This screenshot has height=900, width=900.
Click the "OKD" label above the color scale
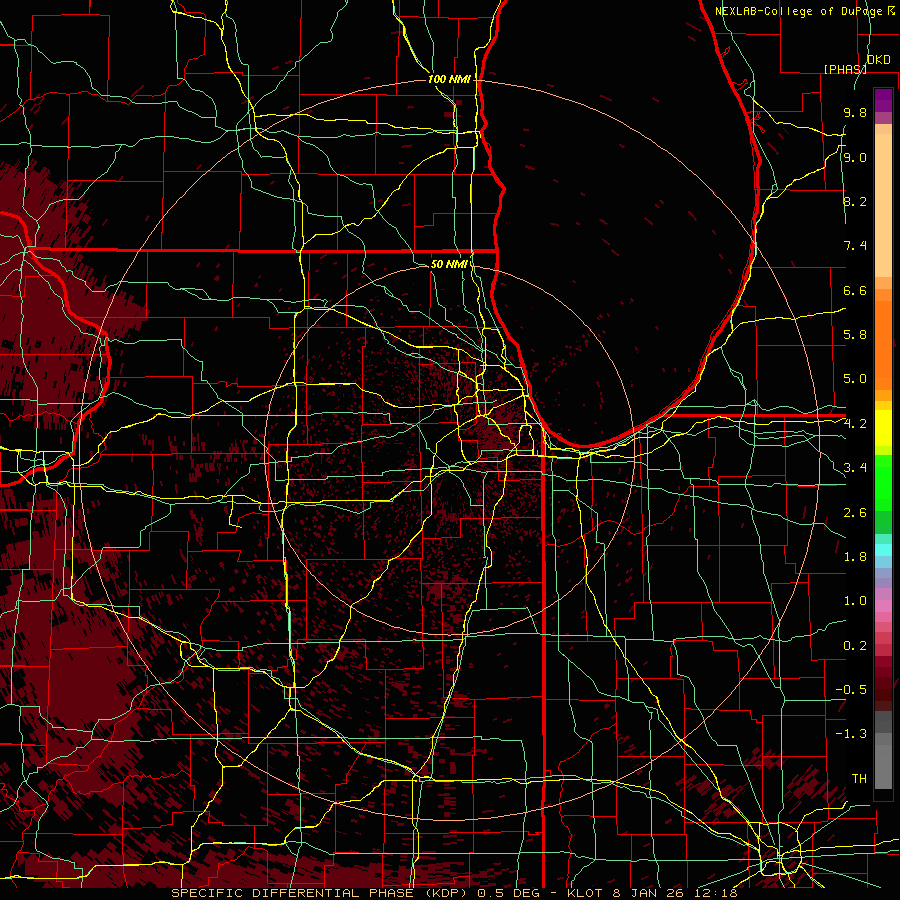[x=879, y=59]
